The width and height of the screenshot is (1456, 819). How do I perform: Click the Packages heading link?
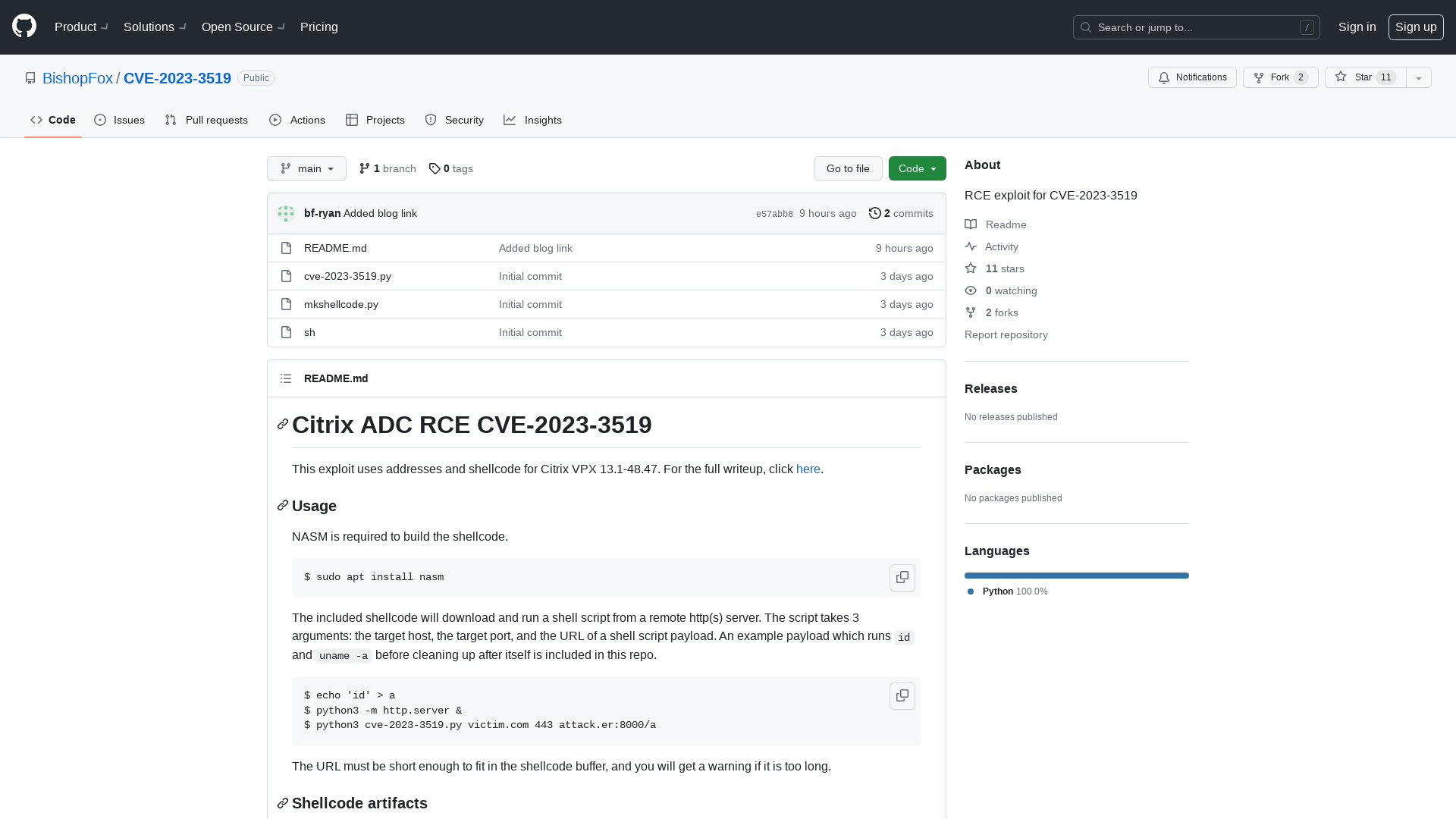coord(993,469)
